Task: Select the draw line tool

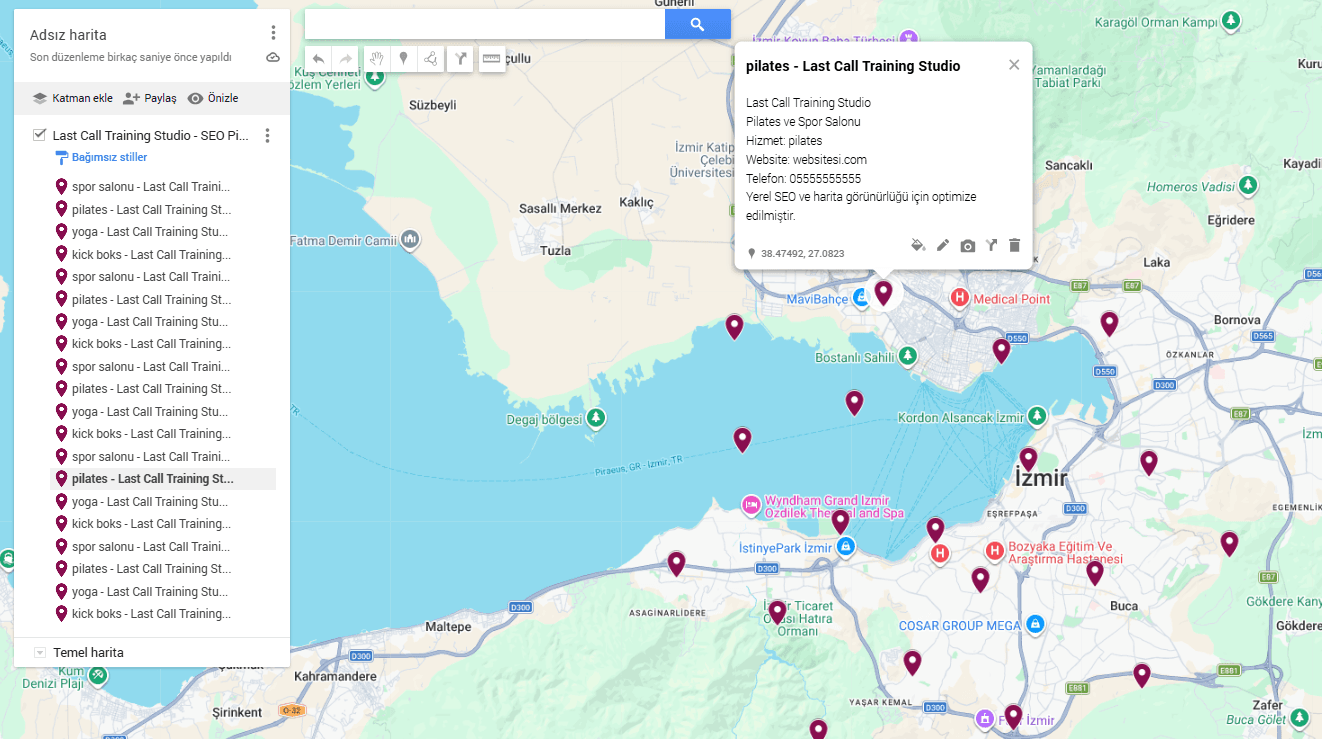Action: click(431, 59)
